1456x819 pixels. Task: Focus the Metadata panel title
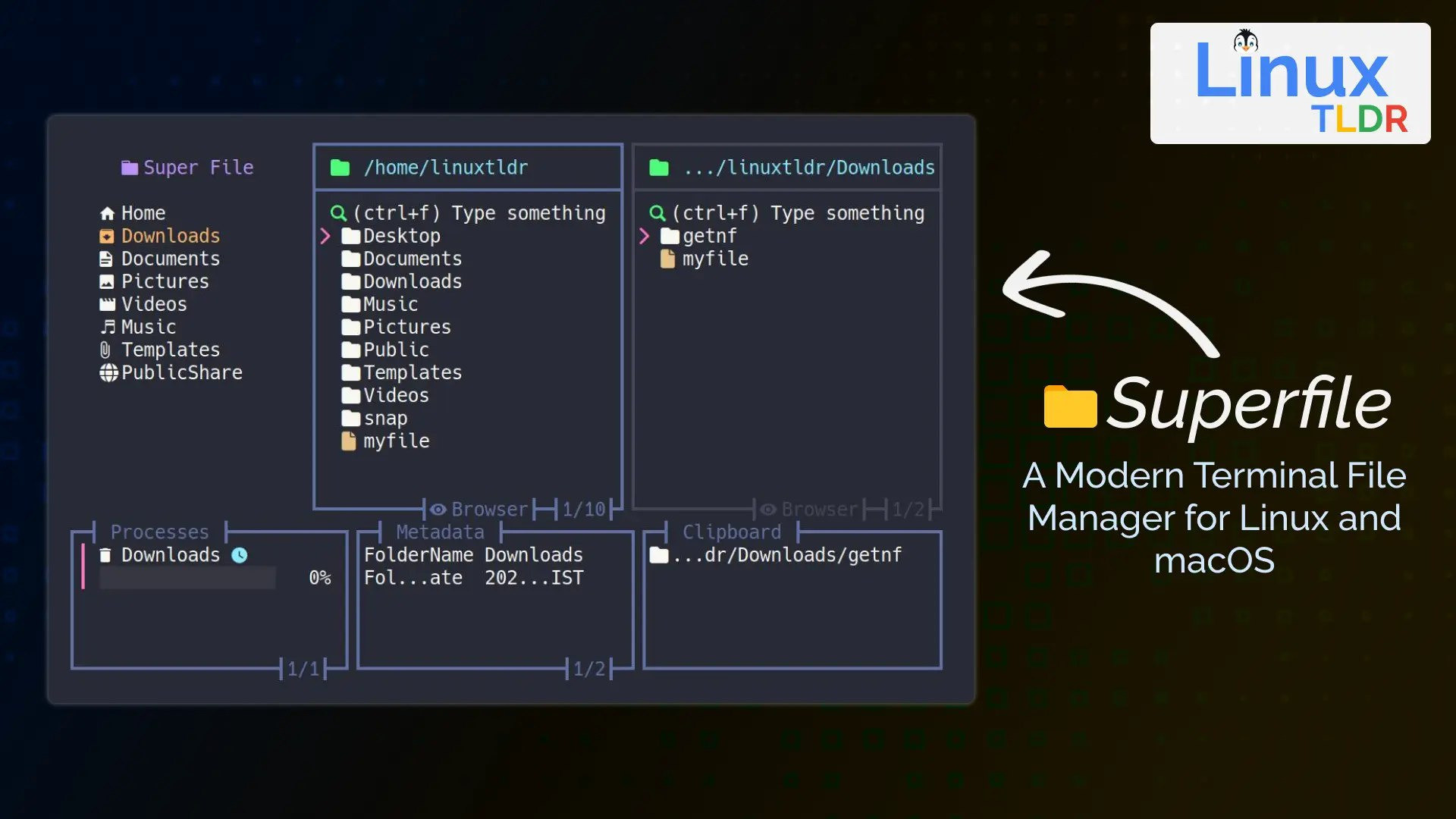[440, 532]
